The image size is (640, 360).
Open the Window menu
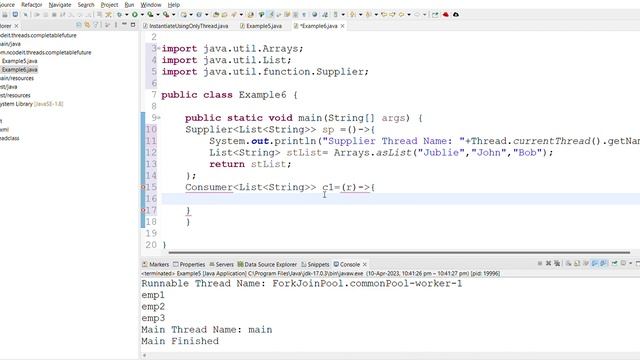(x=151, y=4)
